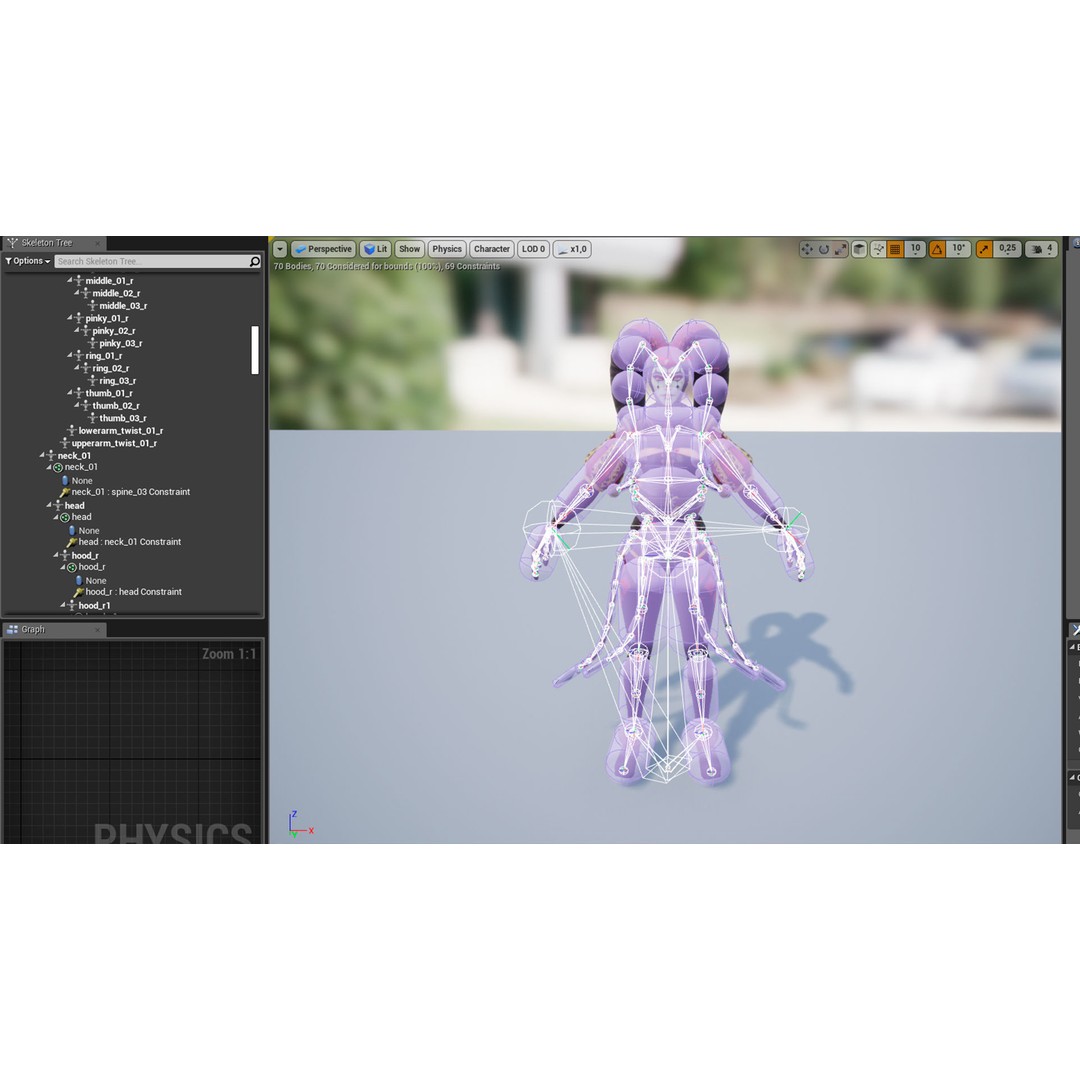Open grid snap value 10 dropdown

pyautogui.click(x=915, y=249)
